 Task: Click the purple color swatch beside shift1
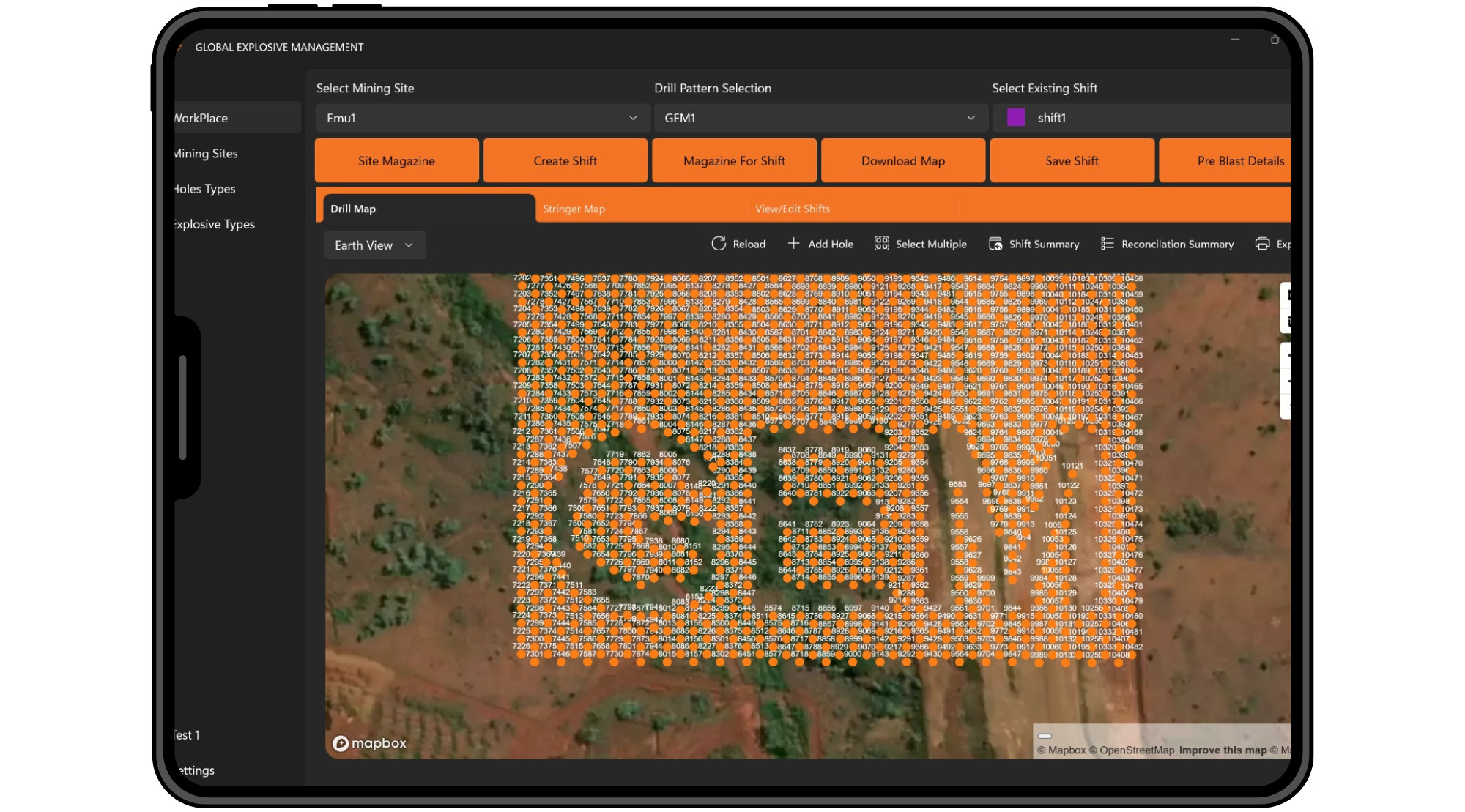1016,117
